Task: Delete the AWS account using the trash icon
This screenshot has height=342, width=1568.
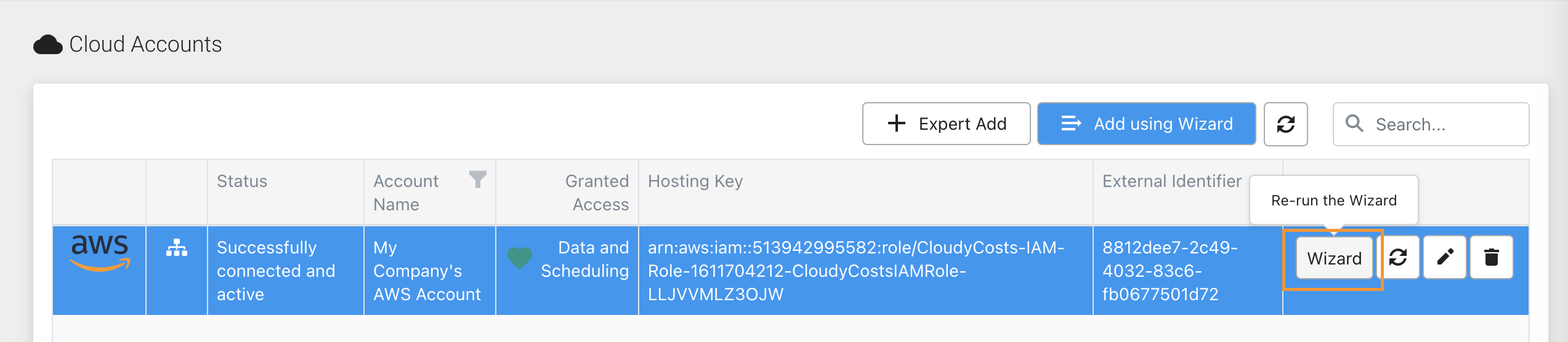Action: tap(1491, 257)
